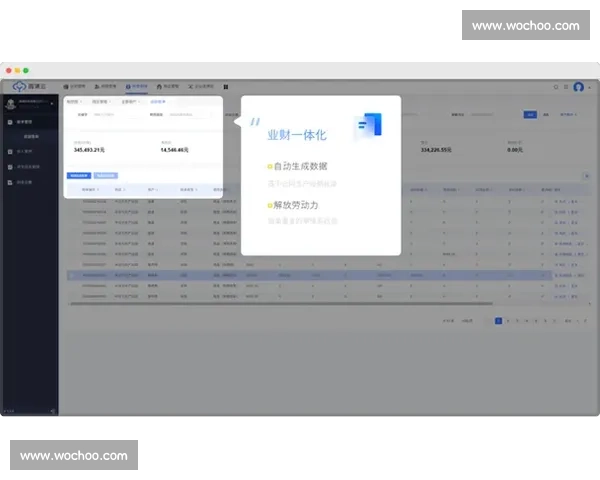Click the dark blue button above the table
This screenshot has height=480, width=600.
78,175
